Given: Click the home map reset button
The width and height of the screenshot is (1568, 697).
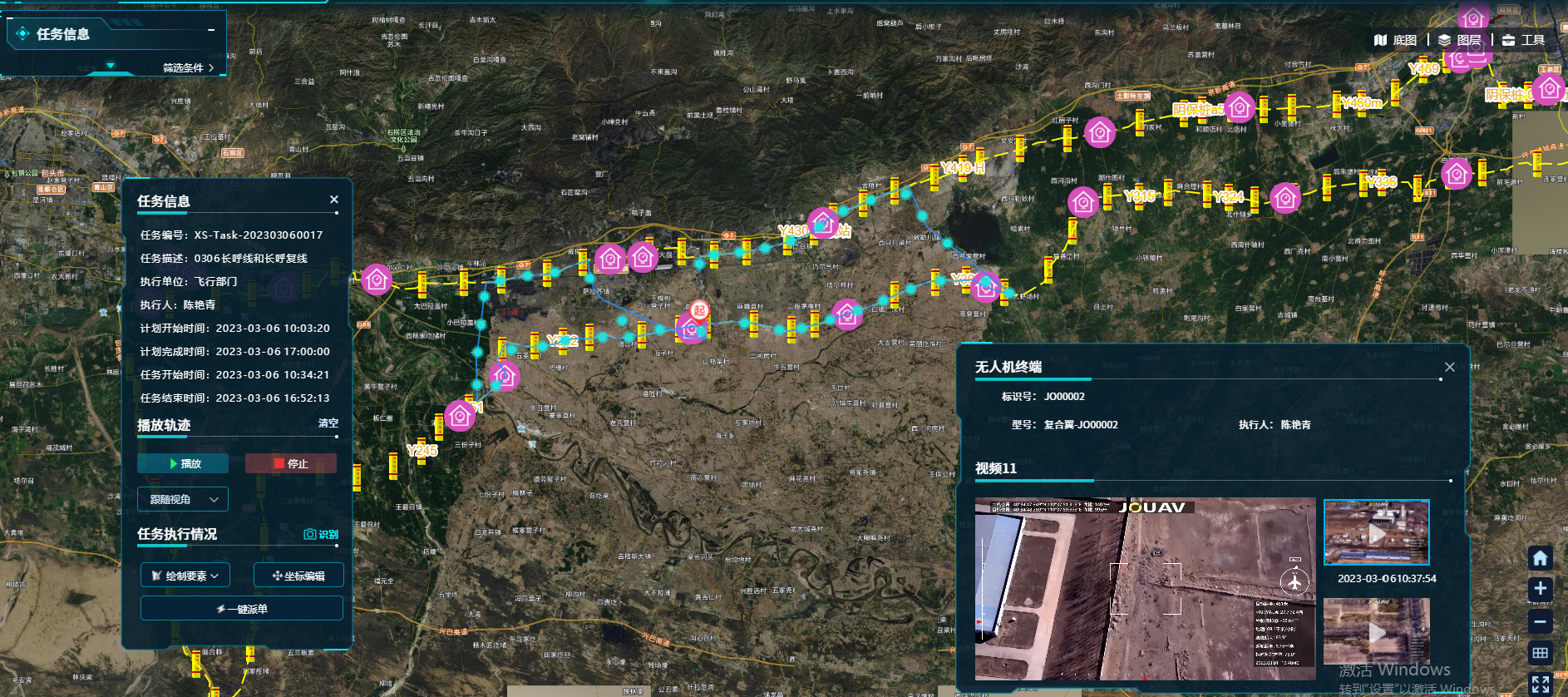Looking at the screenshot, I should 1540,558.
